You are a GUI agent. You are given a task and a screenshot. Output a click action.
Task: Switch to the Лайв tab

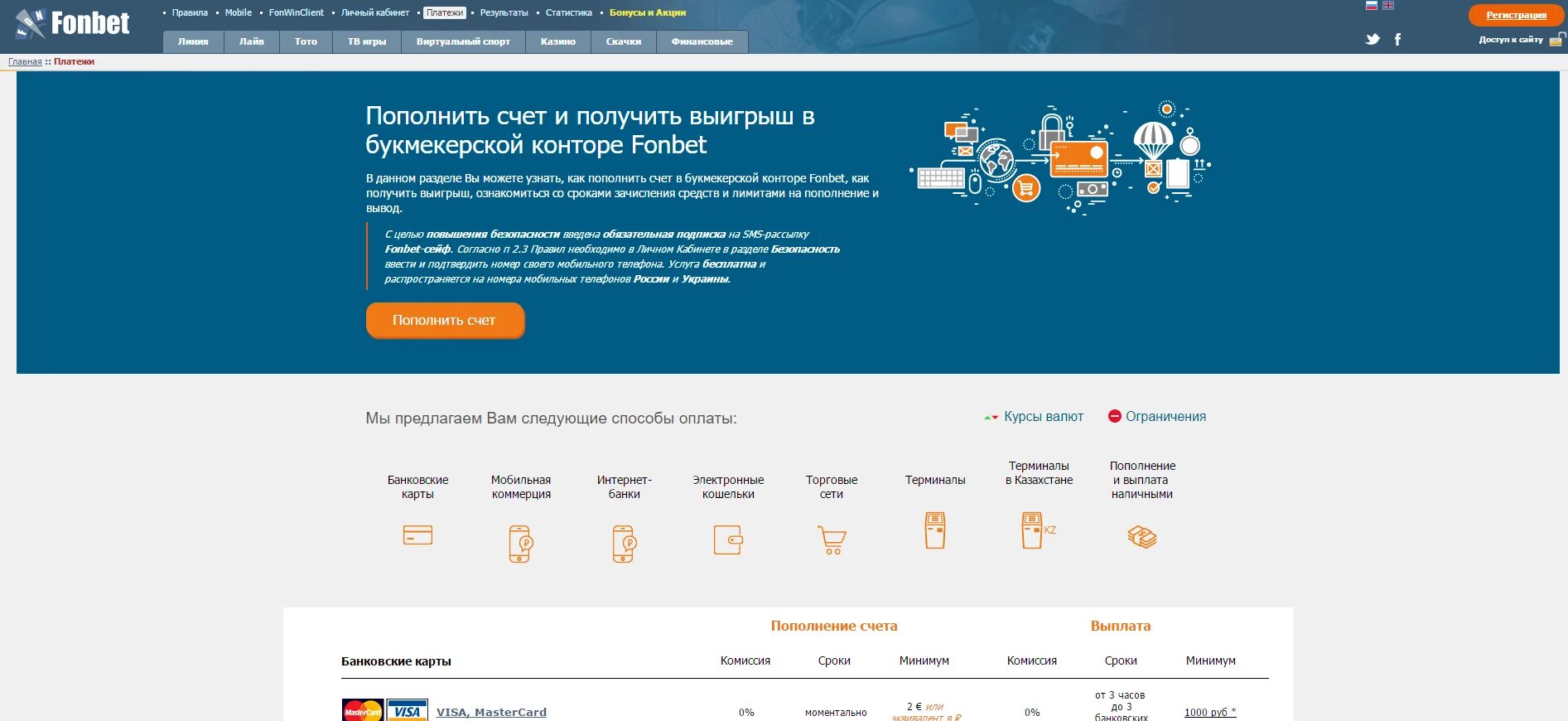coord(252,41)
